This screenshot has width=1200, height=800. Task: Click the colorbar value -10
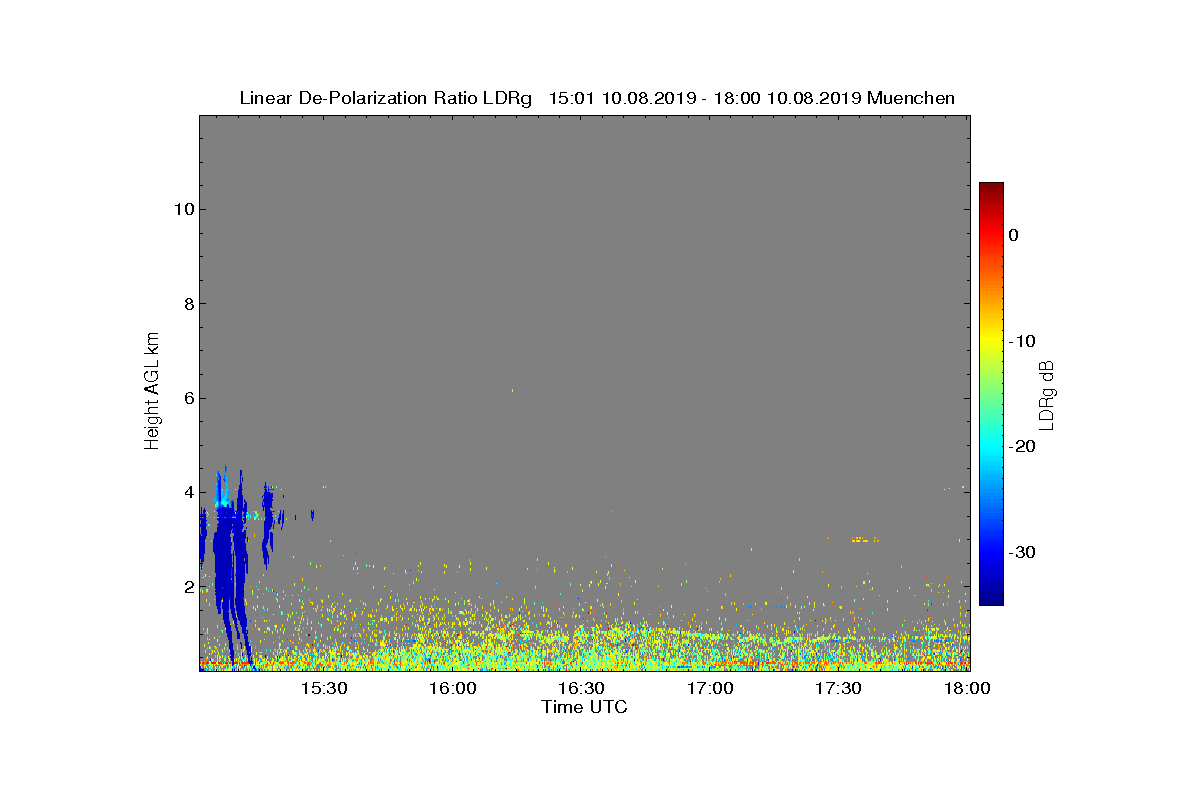[1021, 341]
